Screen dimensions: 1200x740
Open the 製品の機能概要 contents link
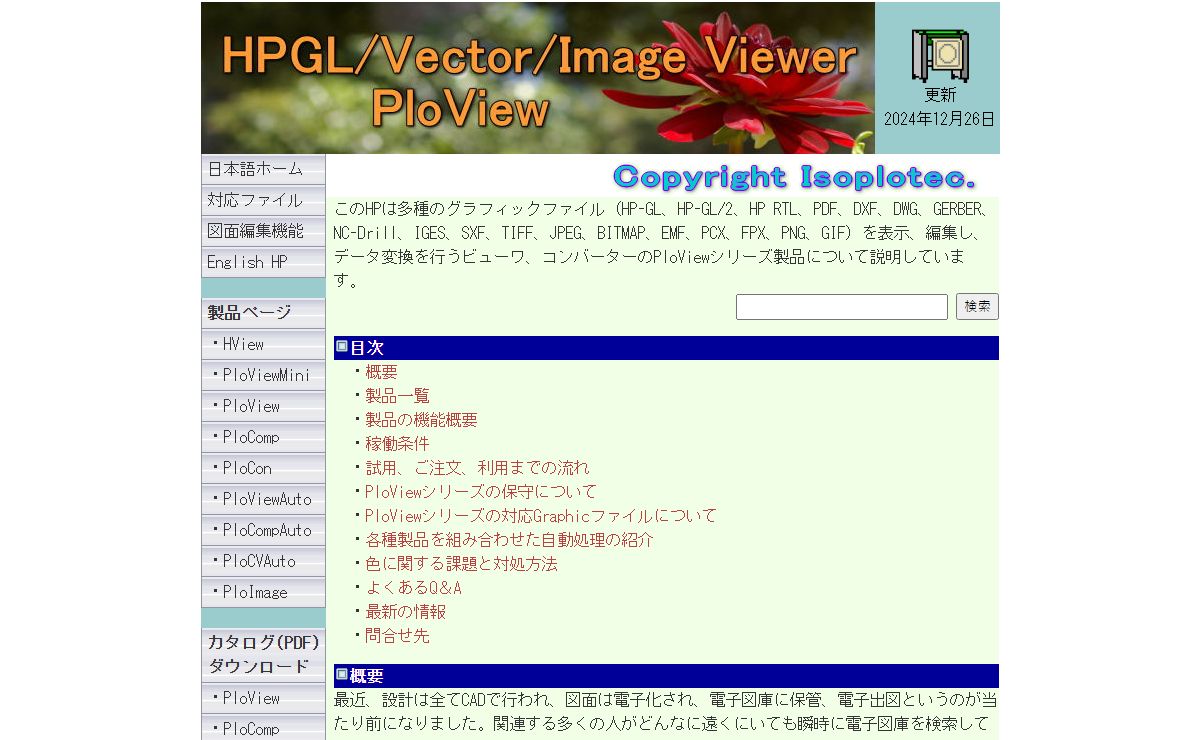pos(421,420)
